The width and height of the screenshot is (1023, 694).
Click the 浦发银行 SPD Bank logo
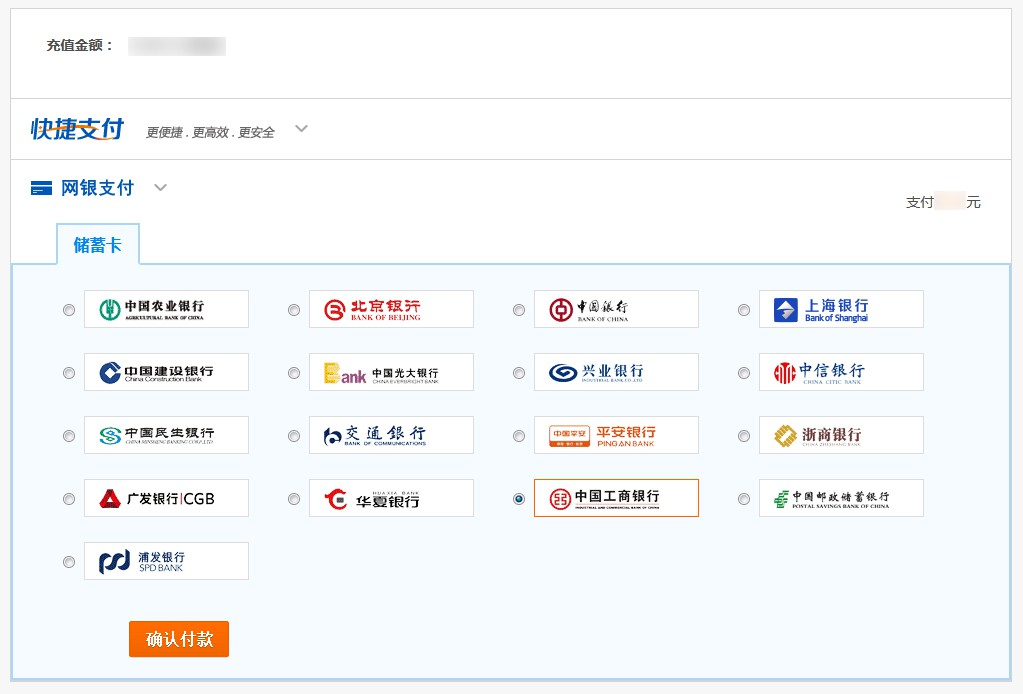pos(166,561)
